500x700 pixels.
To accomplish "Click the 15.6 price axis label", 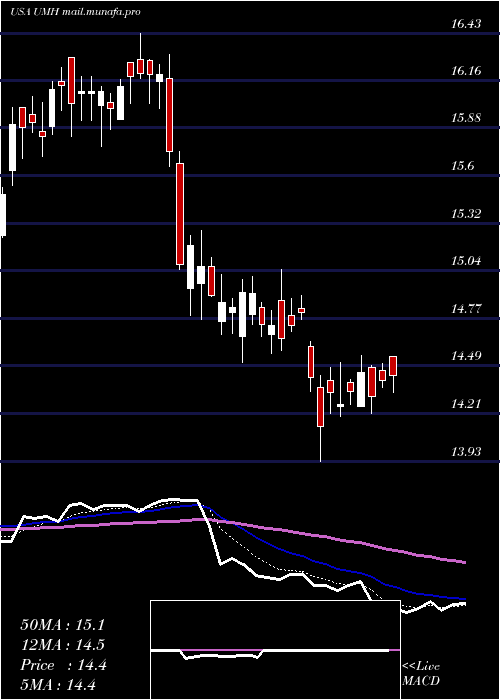I will 462,166.
